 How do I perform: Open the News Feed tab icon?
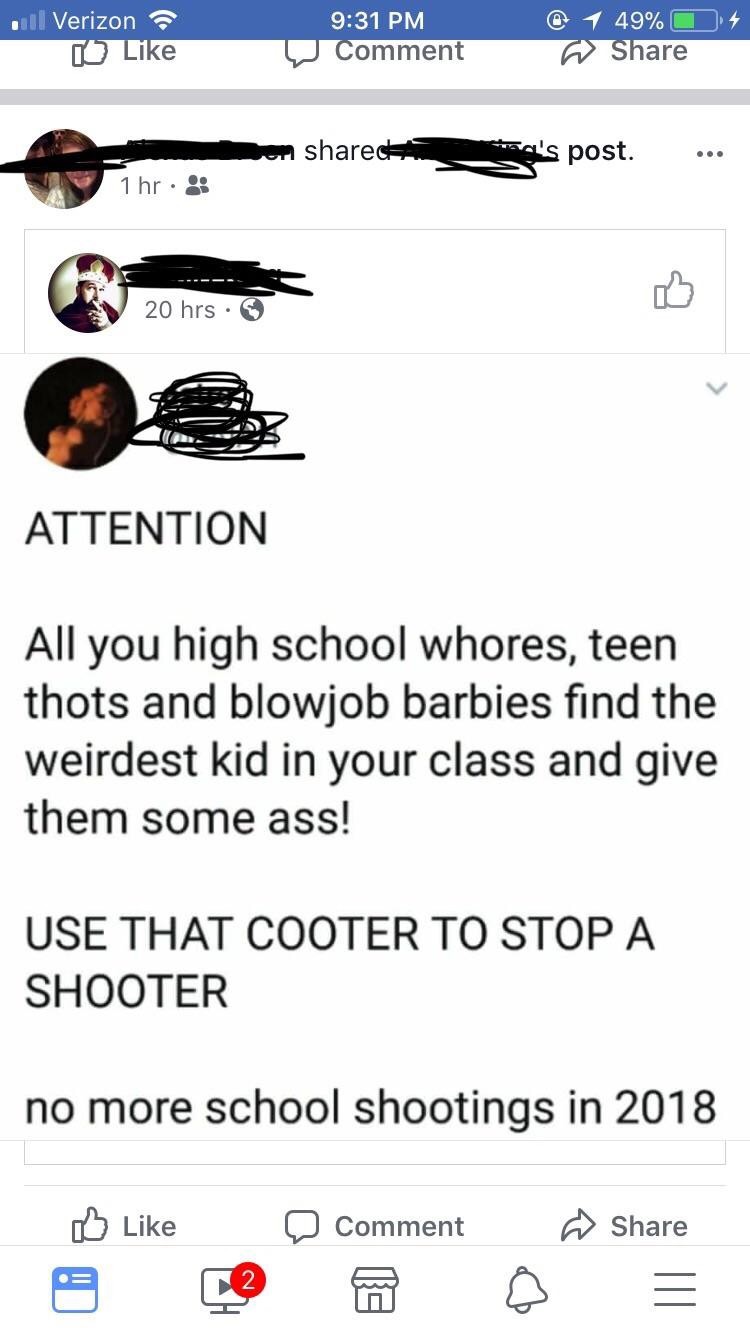pyautogui.click(x=74, y=1289)
